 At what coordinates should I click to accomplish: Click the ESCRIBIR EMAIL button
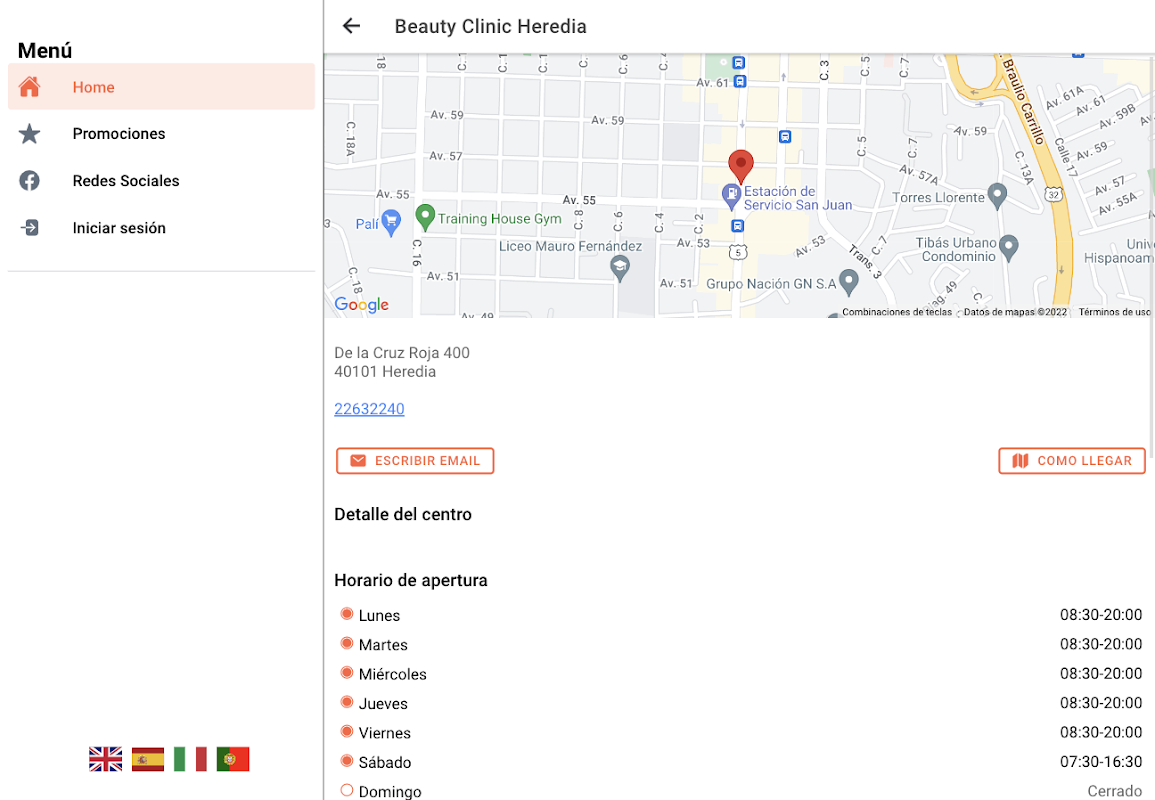pos(415,460)
